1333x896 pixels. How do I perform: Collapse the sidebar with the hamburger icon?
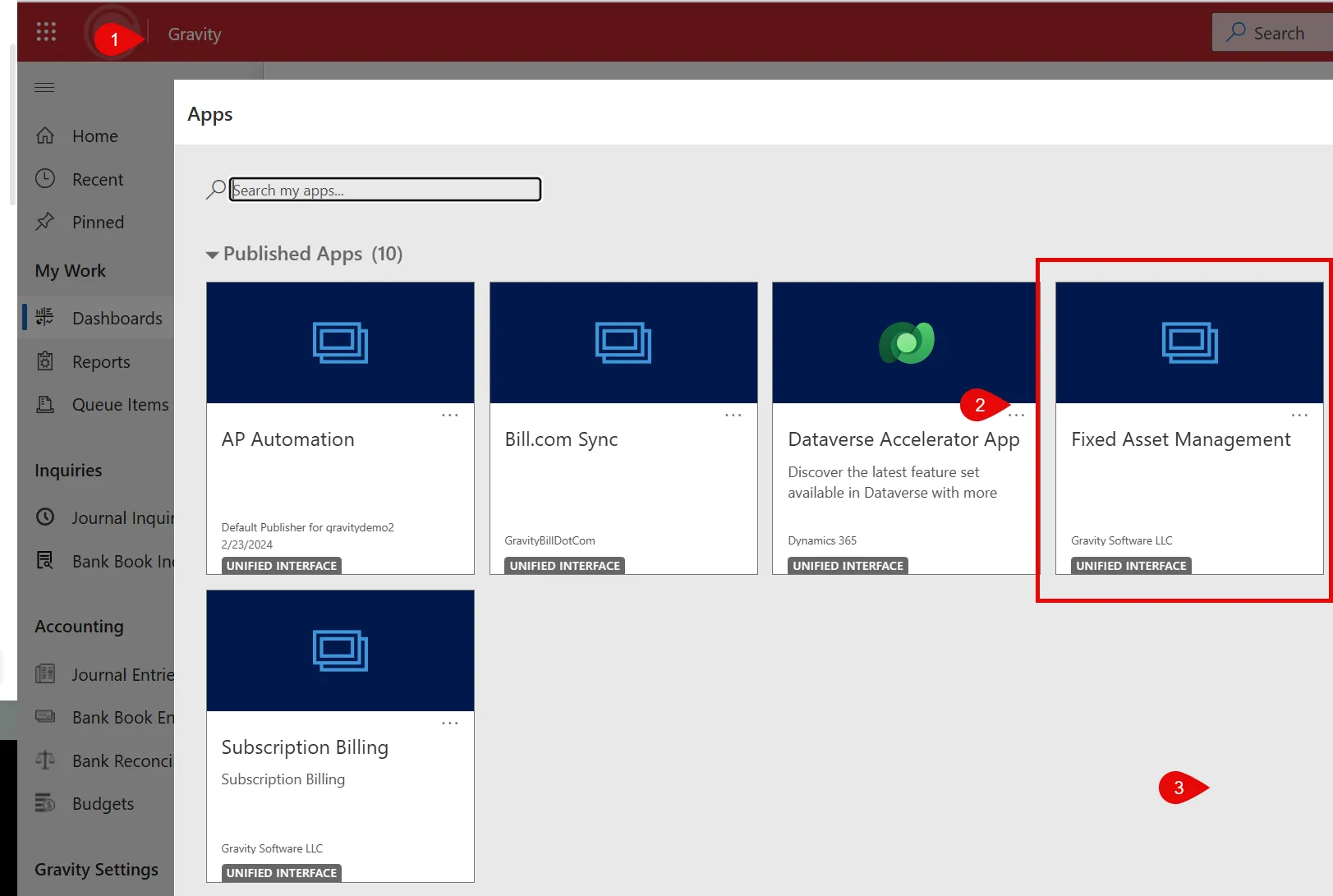click(x=44, y=87)
